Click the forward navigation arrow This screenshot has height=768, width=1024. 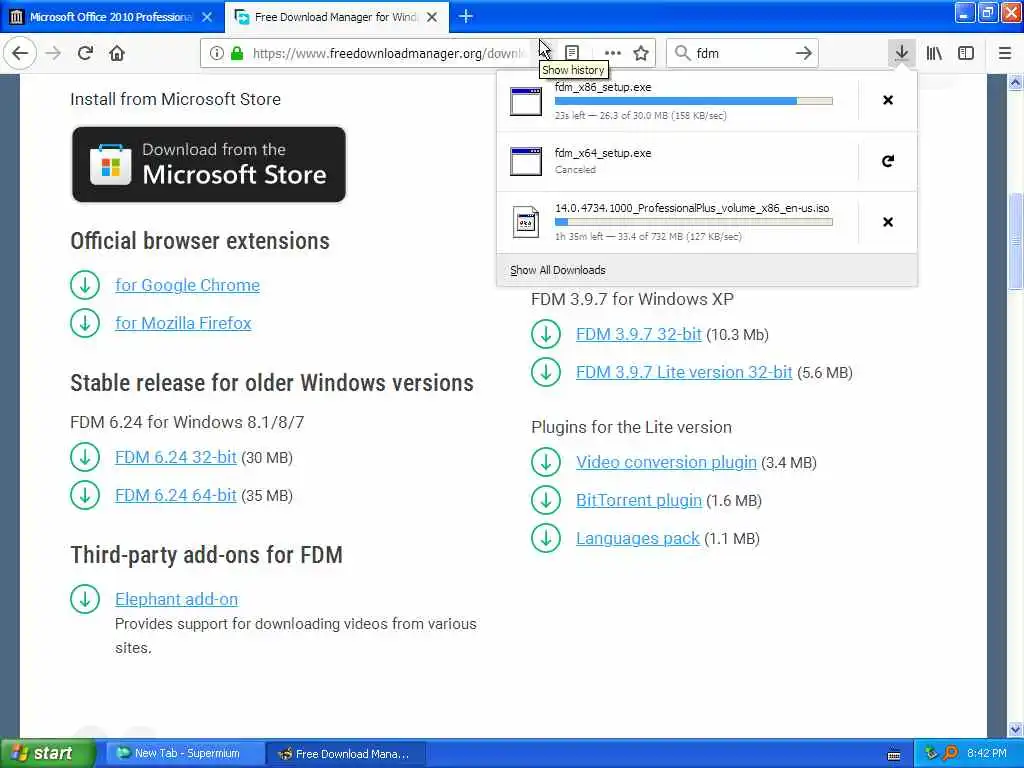[x=53, y=53]
